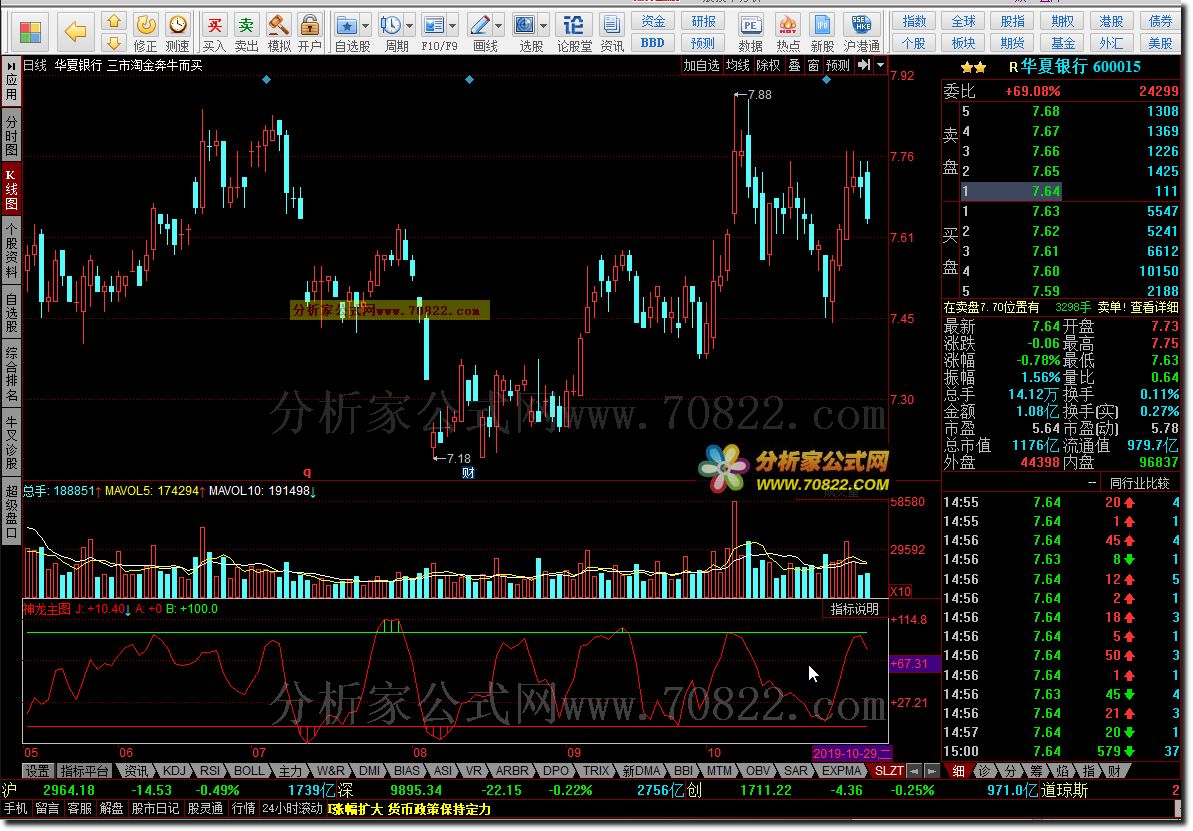Open the 指标平台 tab
The image size is (1193, 831).
point(84,770)
